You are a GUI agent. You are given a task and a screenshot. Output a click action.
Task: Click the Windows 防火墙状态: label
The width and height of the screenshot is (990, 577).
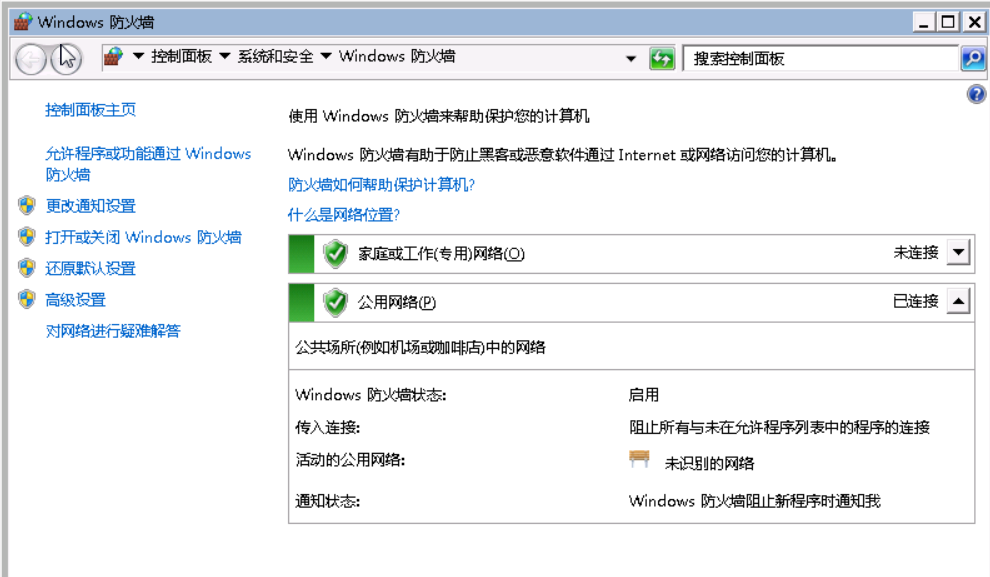tap(371, 395)
